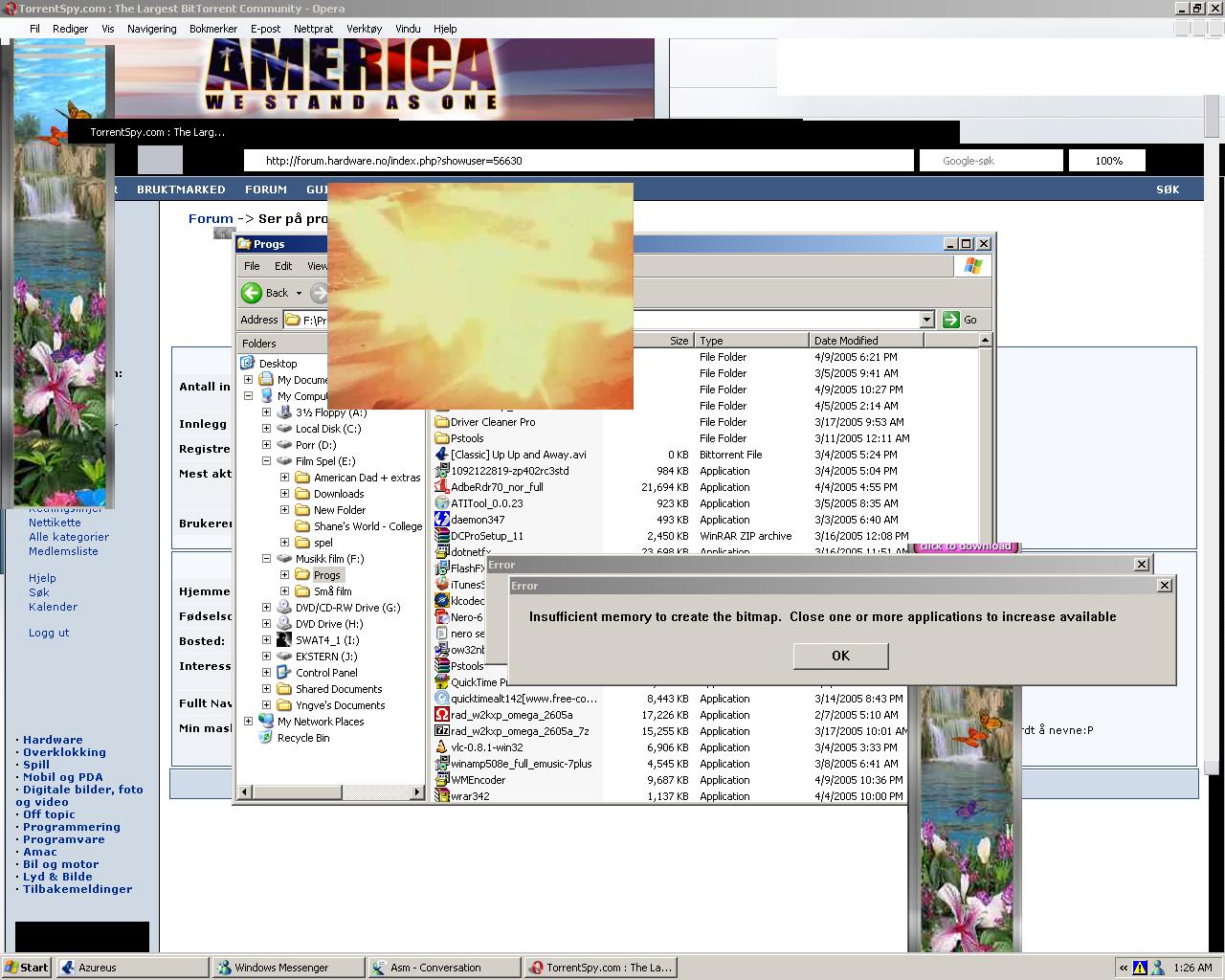Viewport: 1225px width, 980px height.
Task: Open Opera's Verktøy menu
Action: coord(364,29)
